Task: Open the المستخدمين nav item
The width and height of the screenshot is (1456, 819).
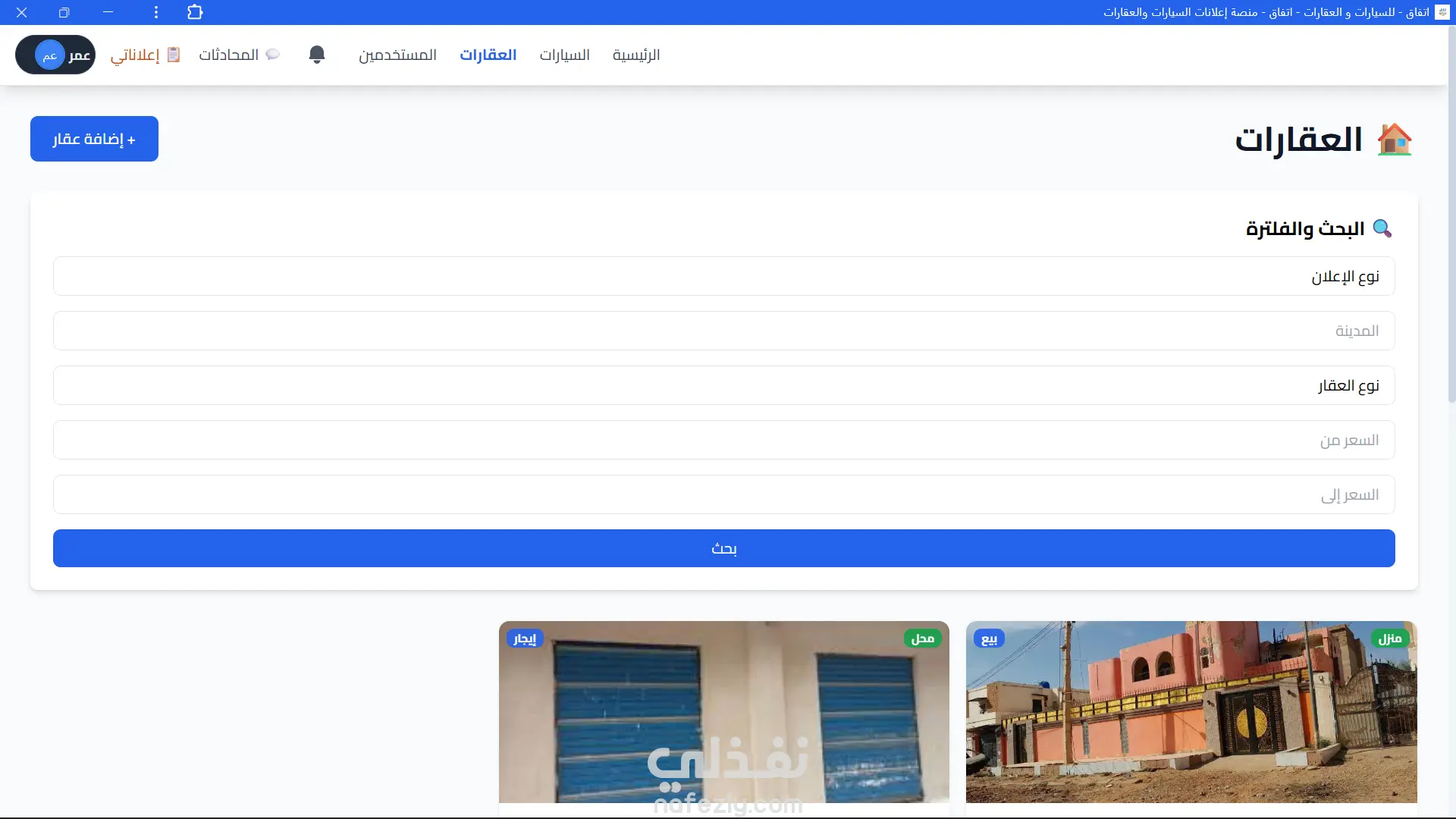Action: tap(397, 55)
